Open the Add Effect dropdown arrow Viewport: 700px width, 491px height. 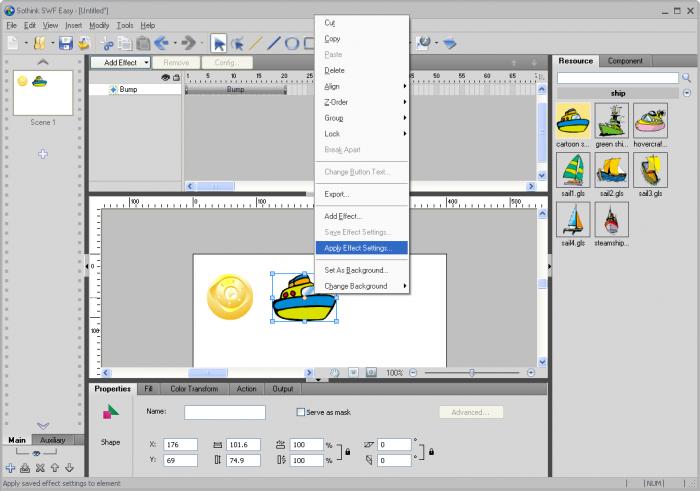[146, 62]
